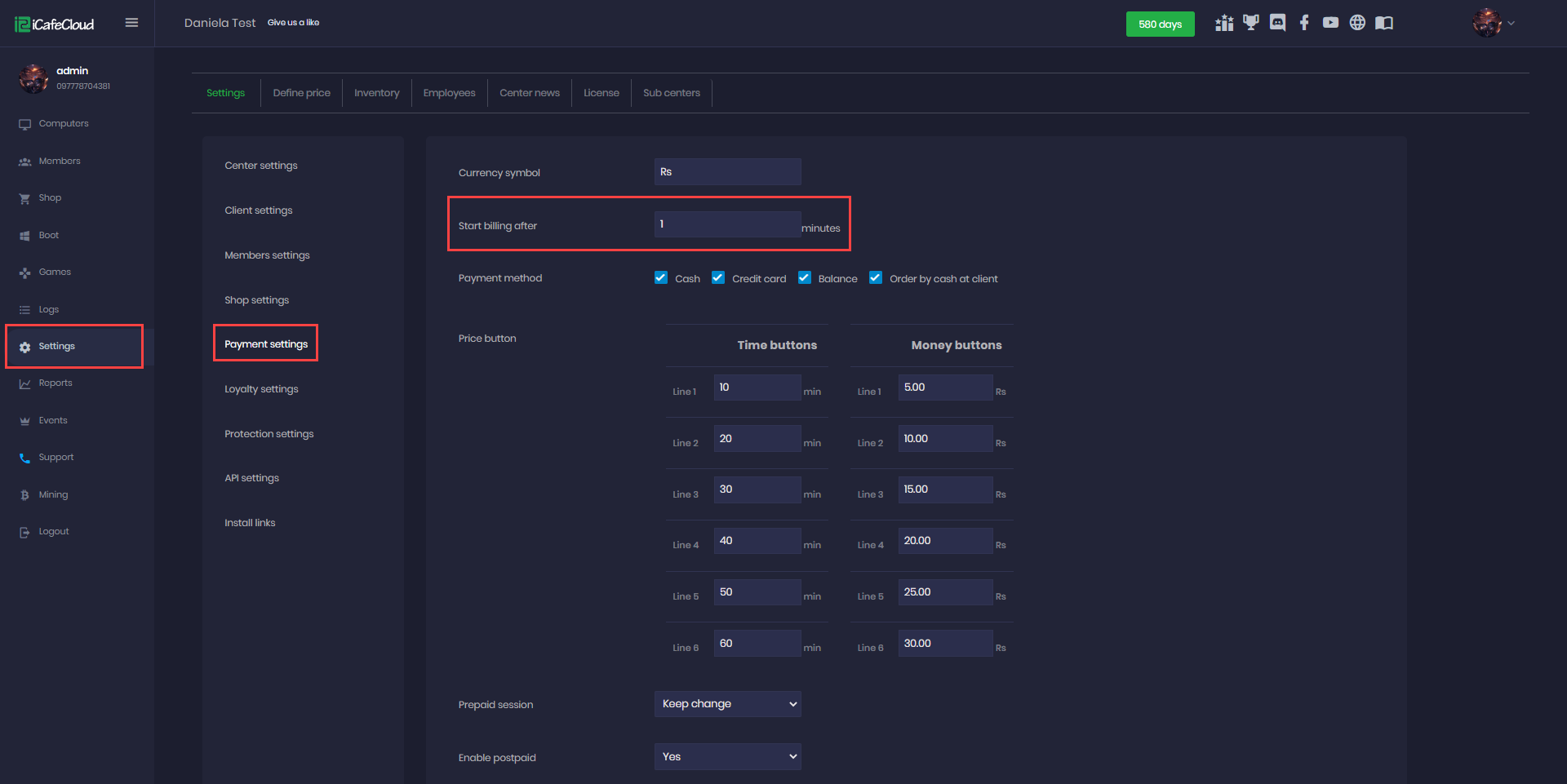Screen dimensions: 1567x784
Task: View the Logs section
Action: [x=48, y=309]
